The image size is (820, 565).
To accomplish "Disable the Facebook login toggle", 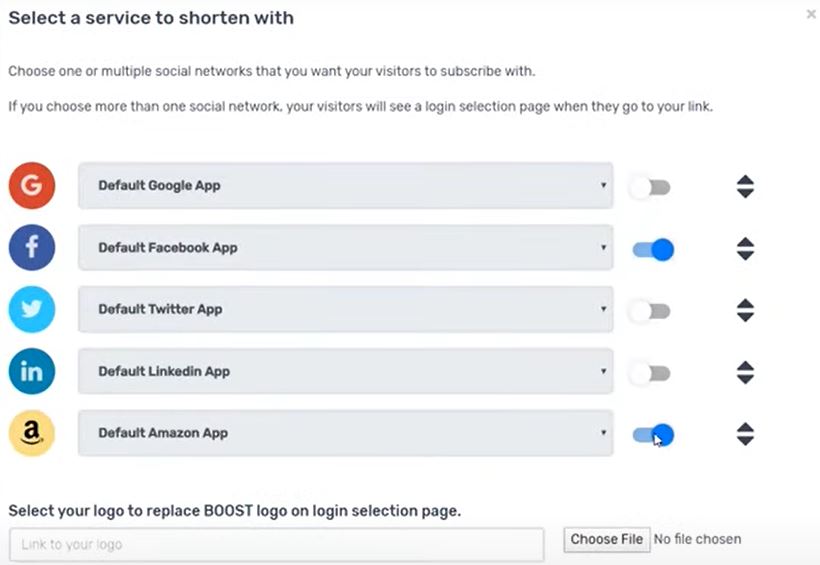I will pyautogui.click(x=653, y=249).
